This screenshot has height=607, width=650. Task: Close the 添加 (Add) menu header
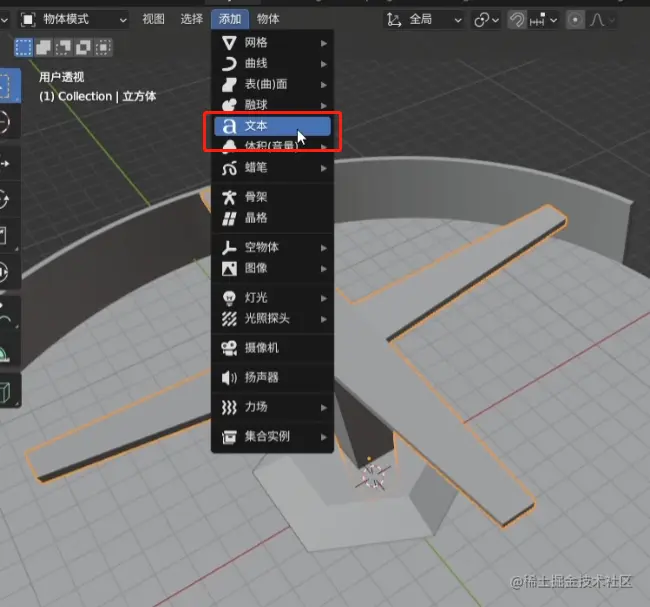(x=230, y=19)
